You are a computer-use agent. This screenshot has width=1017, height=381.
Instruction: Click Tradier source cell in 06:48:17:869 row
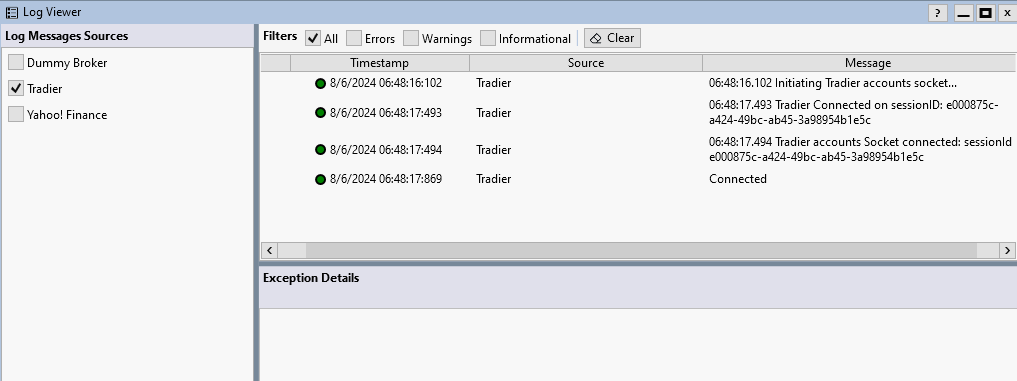point(494,179)
